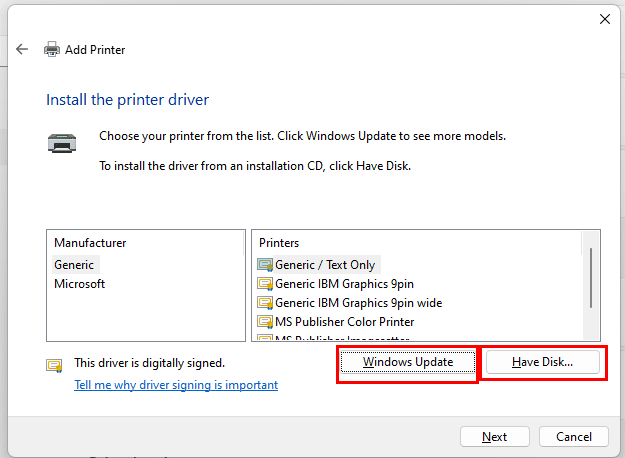Image resolution: width=625 pixels, height=458 pixels.
Task: Click the printer icon beside the Add Printer title
Action: (x=52, y=49)
